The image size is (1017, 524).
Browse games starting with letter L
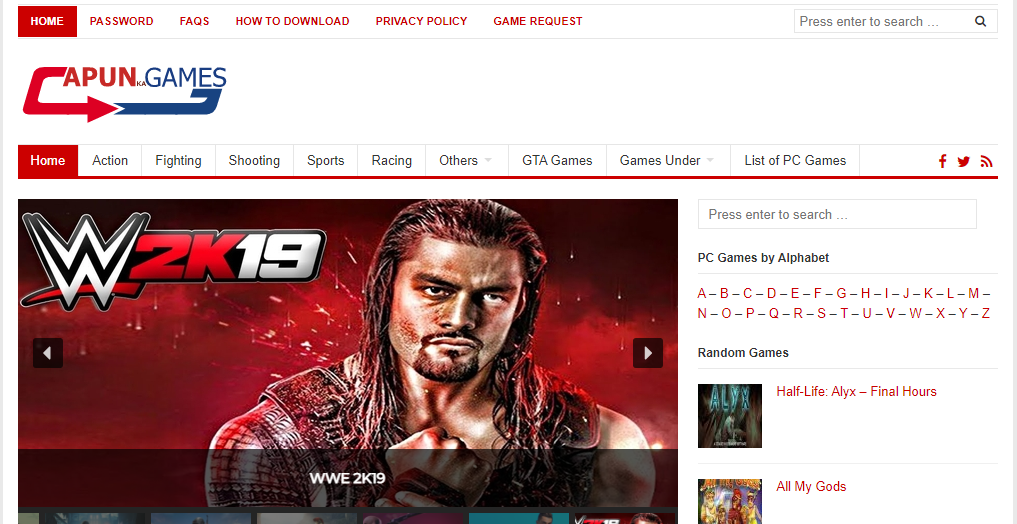950,293
